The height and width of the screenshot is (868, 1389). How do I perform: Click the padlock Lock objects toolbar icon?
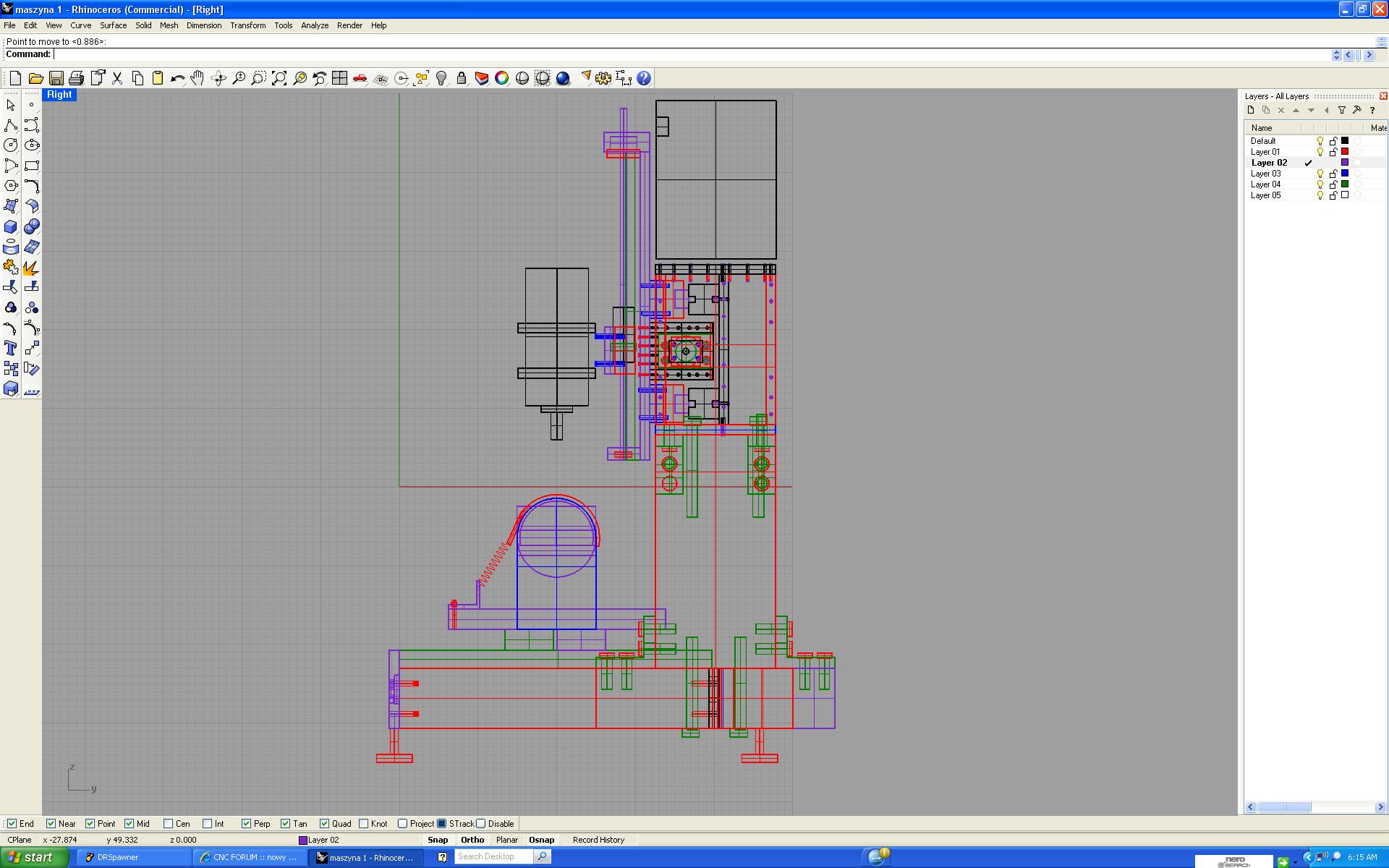click(462, 78)
